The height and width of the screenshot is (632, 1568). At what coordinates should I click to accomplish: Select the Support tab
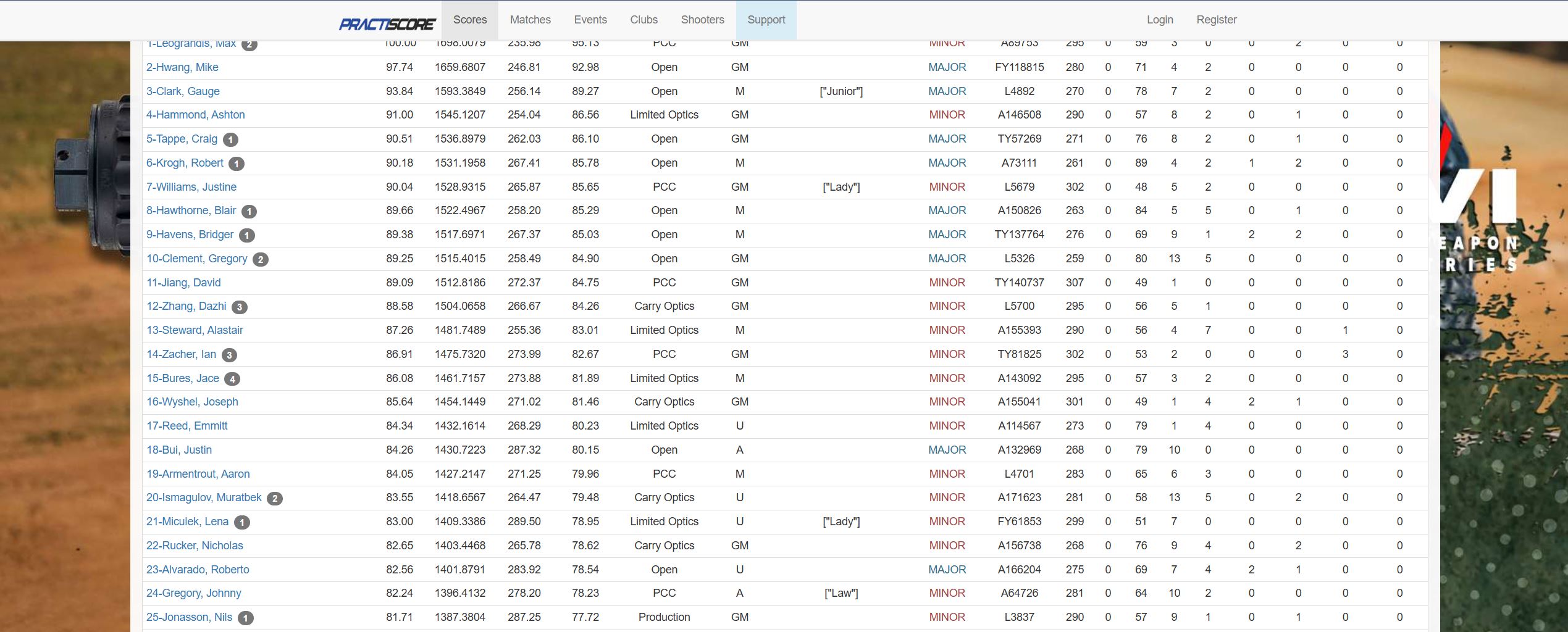tap(766, 20)
